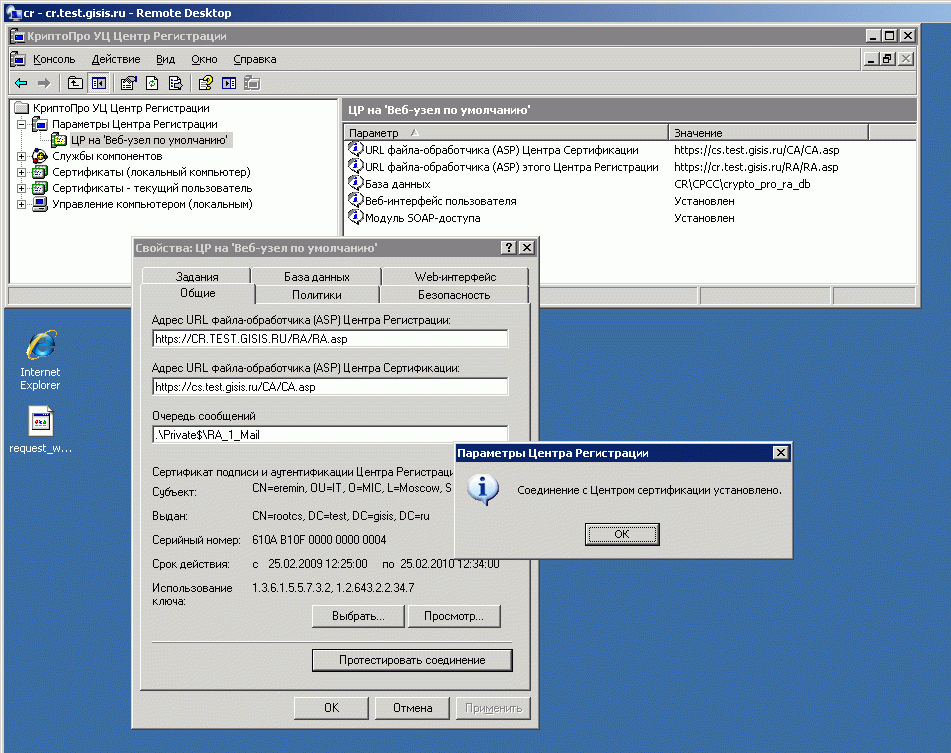The width and height of the screenshot is (951, 753).
Task: Click the Параметры Центра Регистрации node icon
Action: (x=40, y=124)
